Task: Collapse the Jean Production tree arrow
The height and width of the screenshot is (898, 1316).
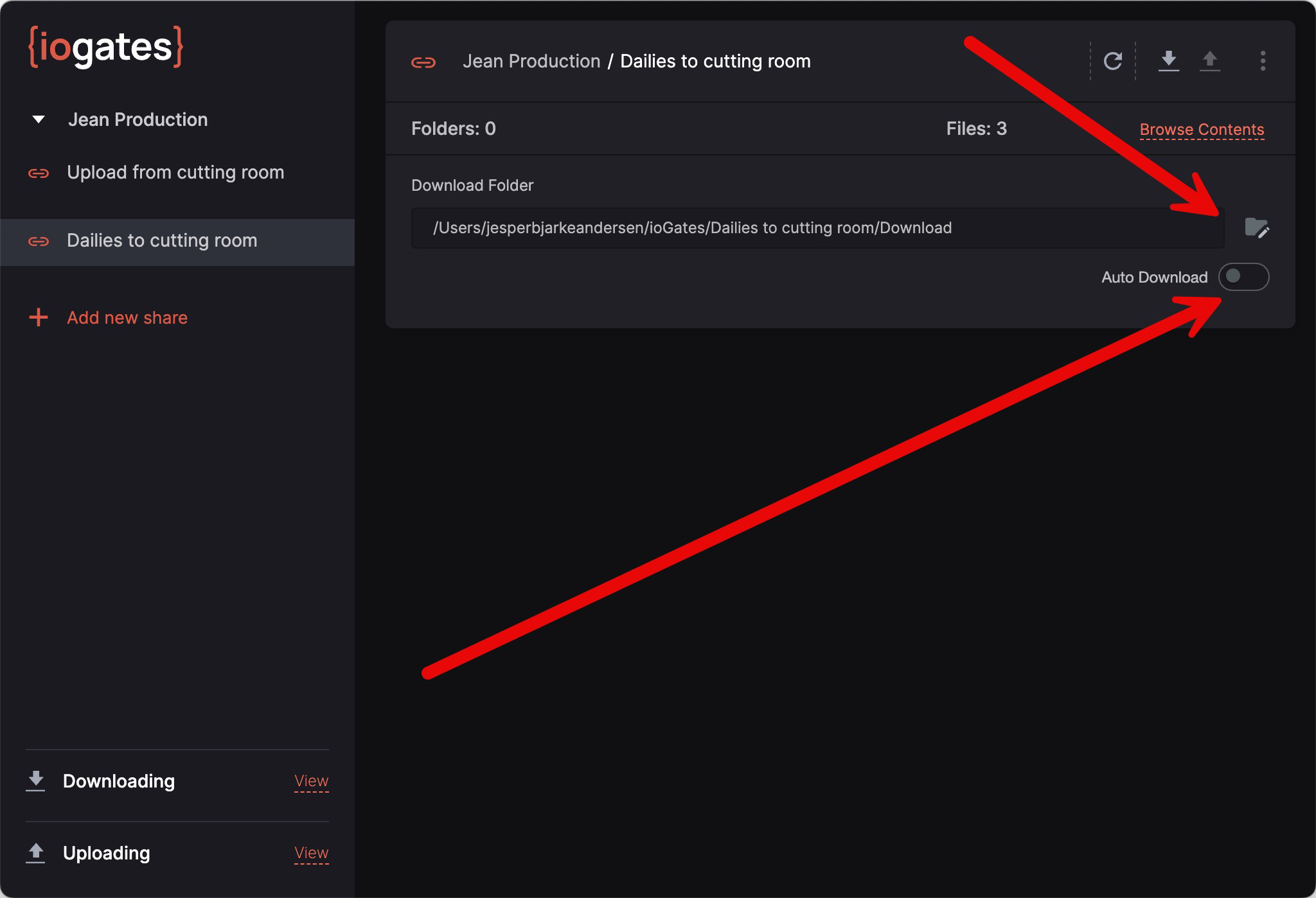Action: (x=39, y=119)
